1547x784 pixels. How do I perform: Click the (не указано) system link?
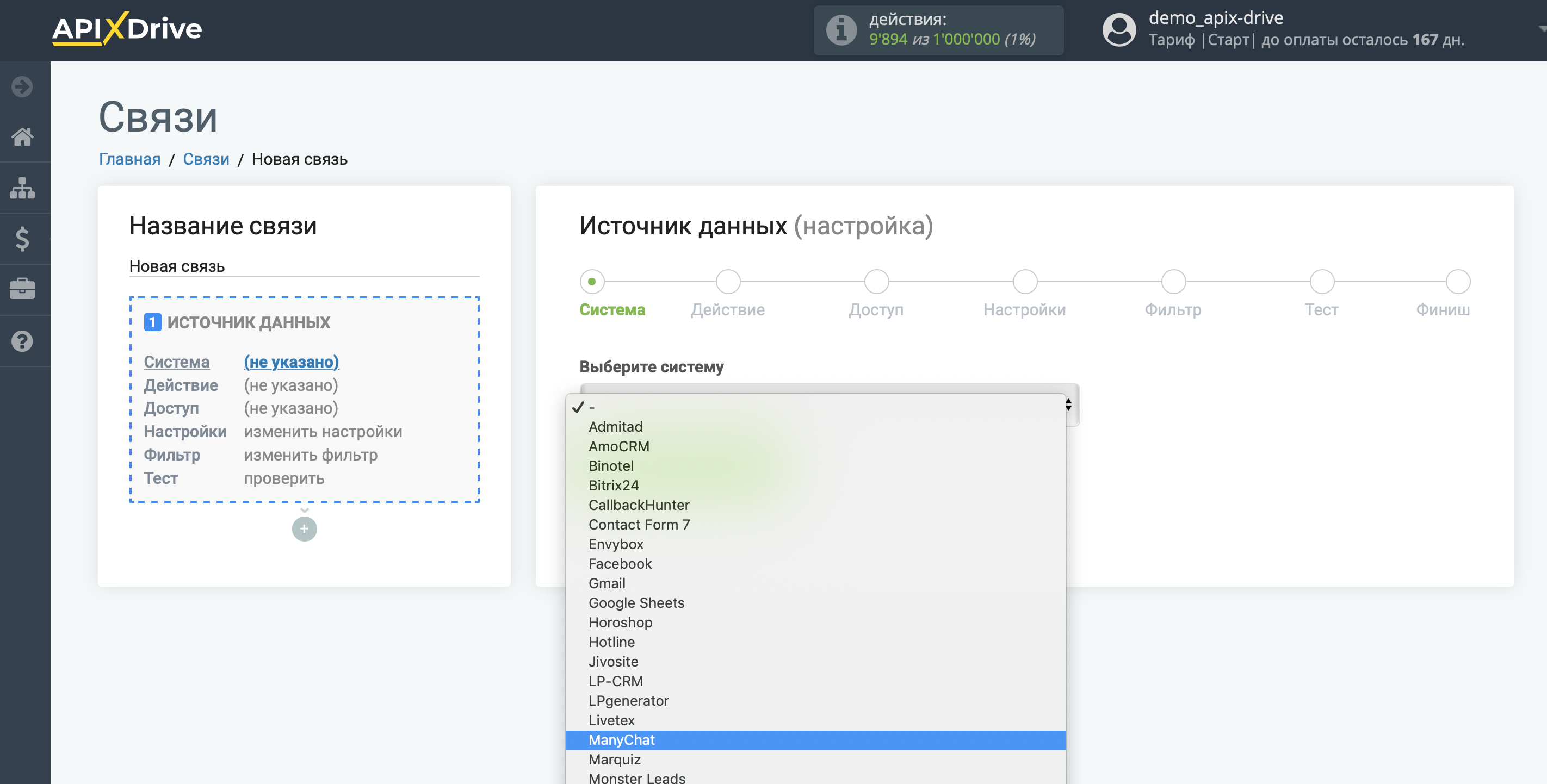(291, 362)
